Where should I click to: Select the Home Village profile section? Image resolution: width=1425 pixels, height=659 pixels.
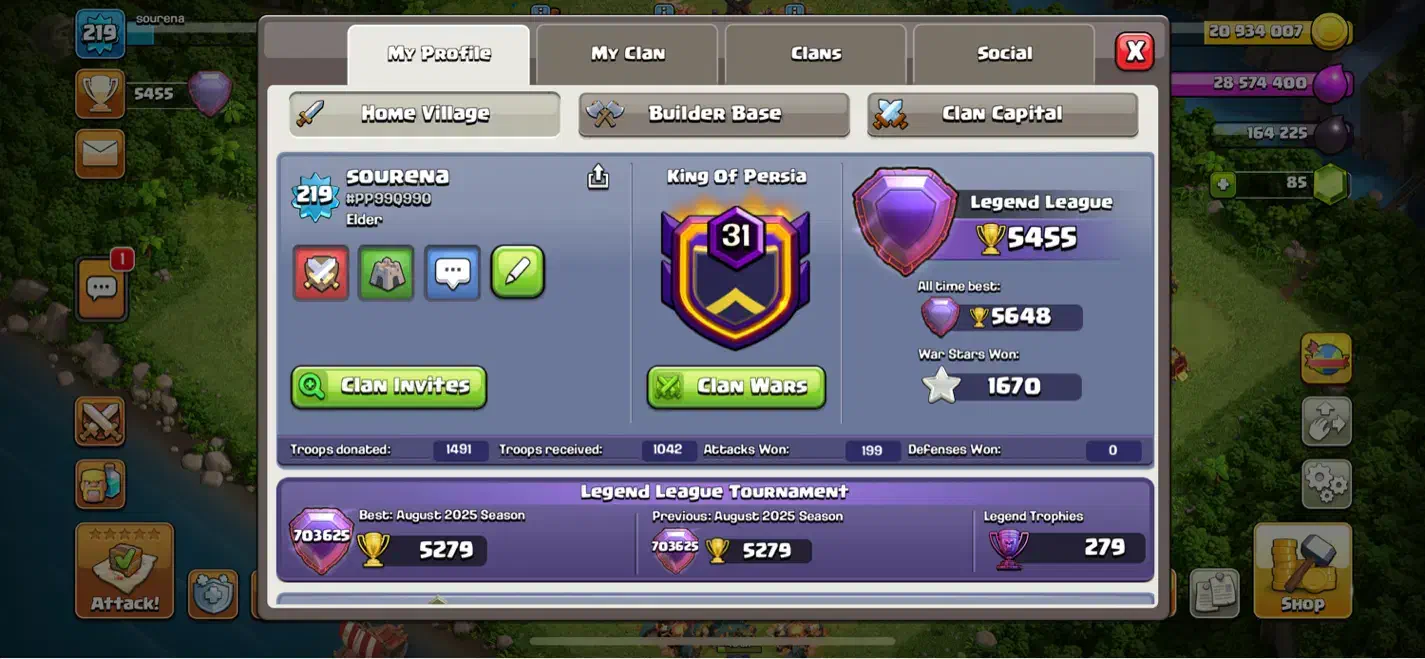[425, 114]
